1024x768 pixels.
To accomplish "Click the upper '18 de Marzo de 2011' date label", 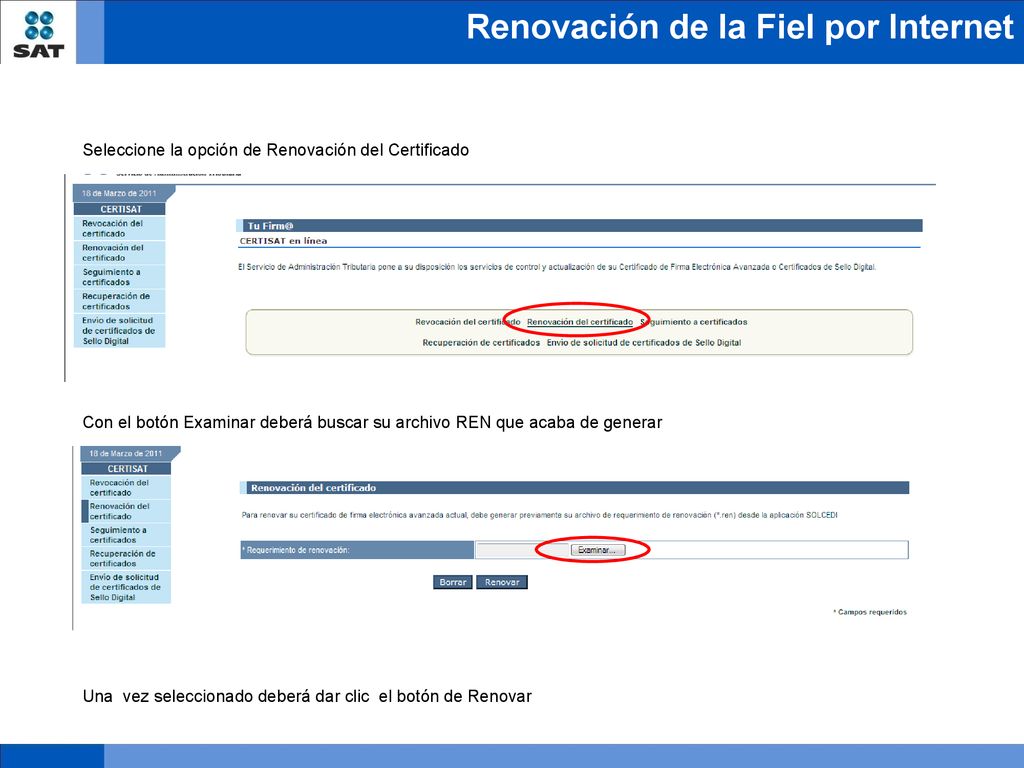I will click(x=119, y=193).
